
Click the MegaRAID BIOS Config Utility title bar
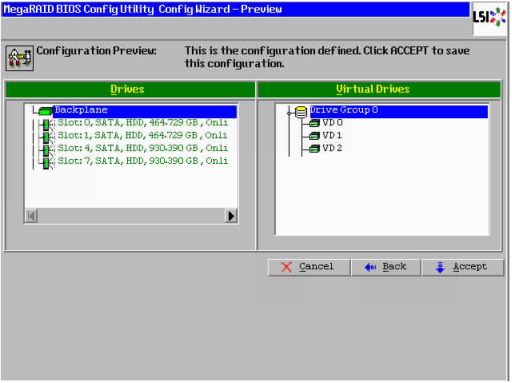(x=235, y=9)
